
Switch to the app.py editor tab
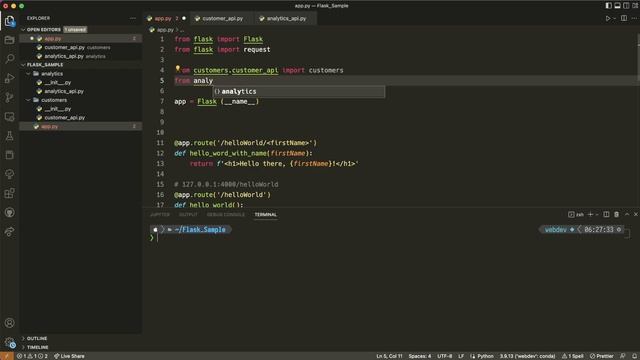(x=167, y=18)
